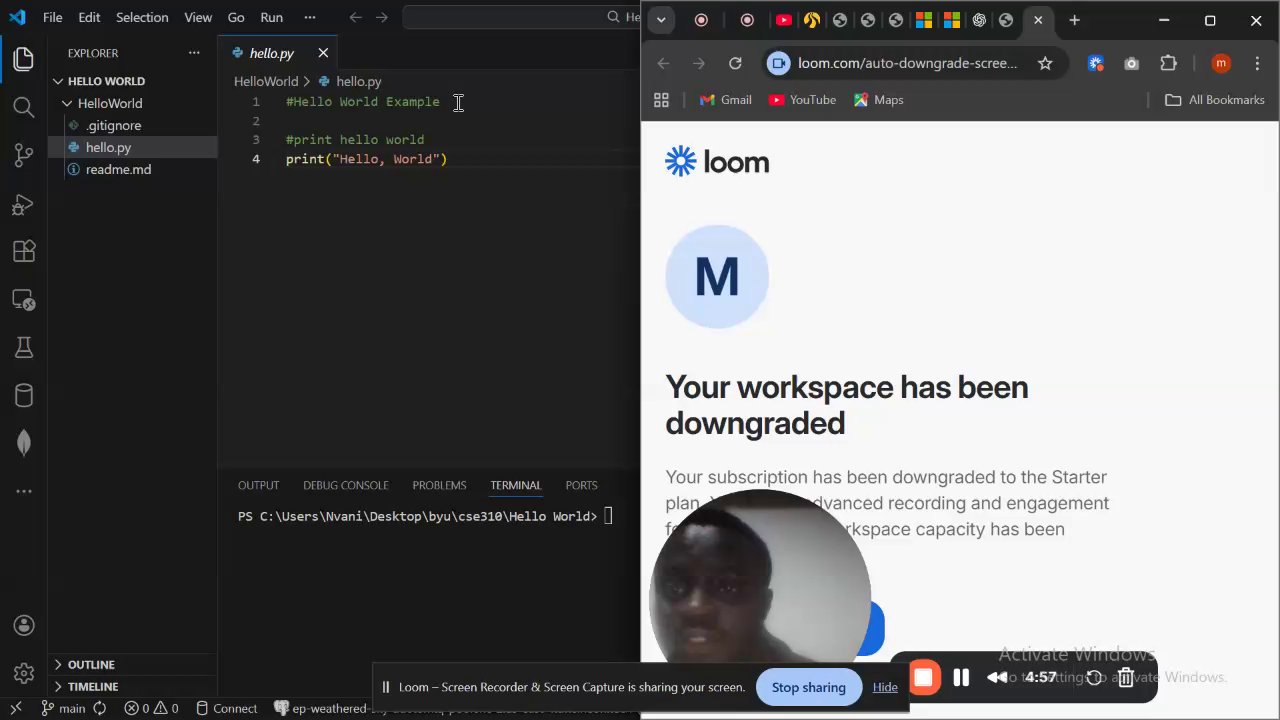Open the Extensions view

point(24,252)
